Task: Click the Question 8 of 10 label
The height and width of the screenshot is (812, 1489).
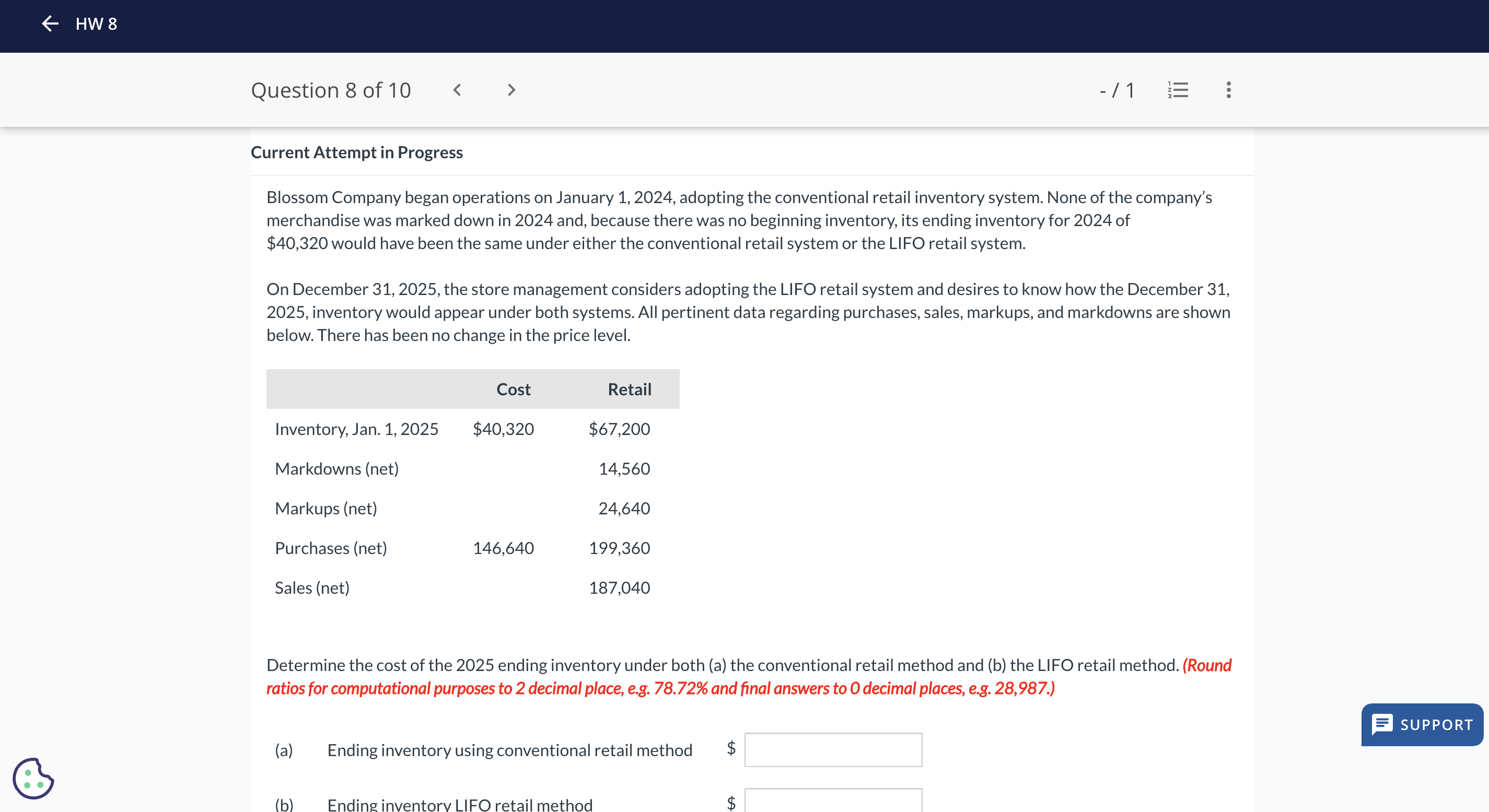Action: point(331,90)
